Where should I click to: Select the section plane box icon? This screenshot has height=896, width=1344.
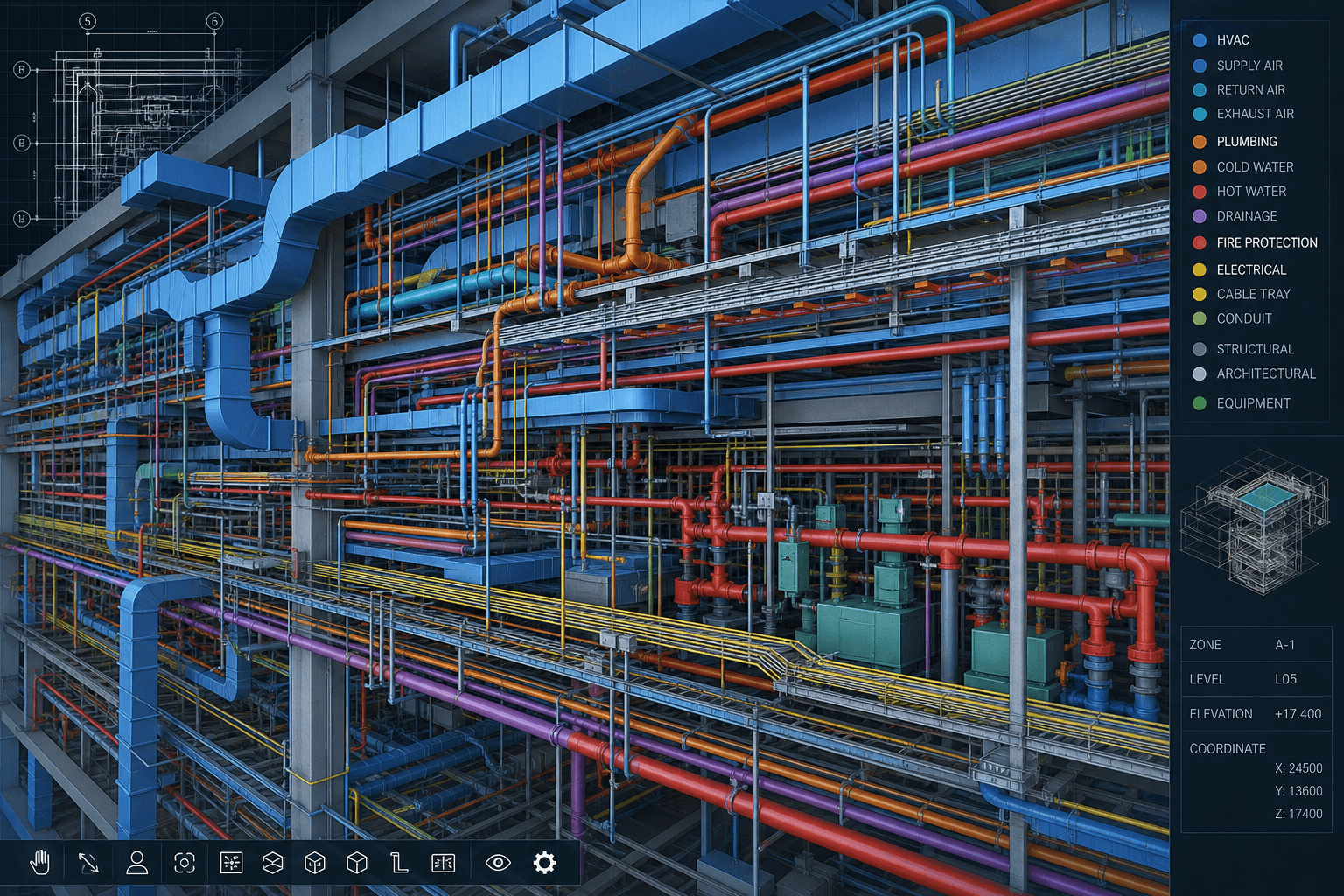[273, 863]
